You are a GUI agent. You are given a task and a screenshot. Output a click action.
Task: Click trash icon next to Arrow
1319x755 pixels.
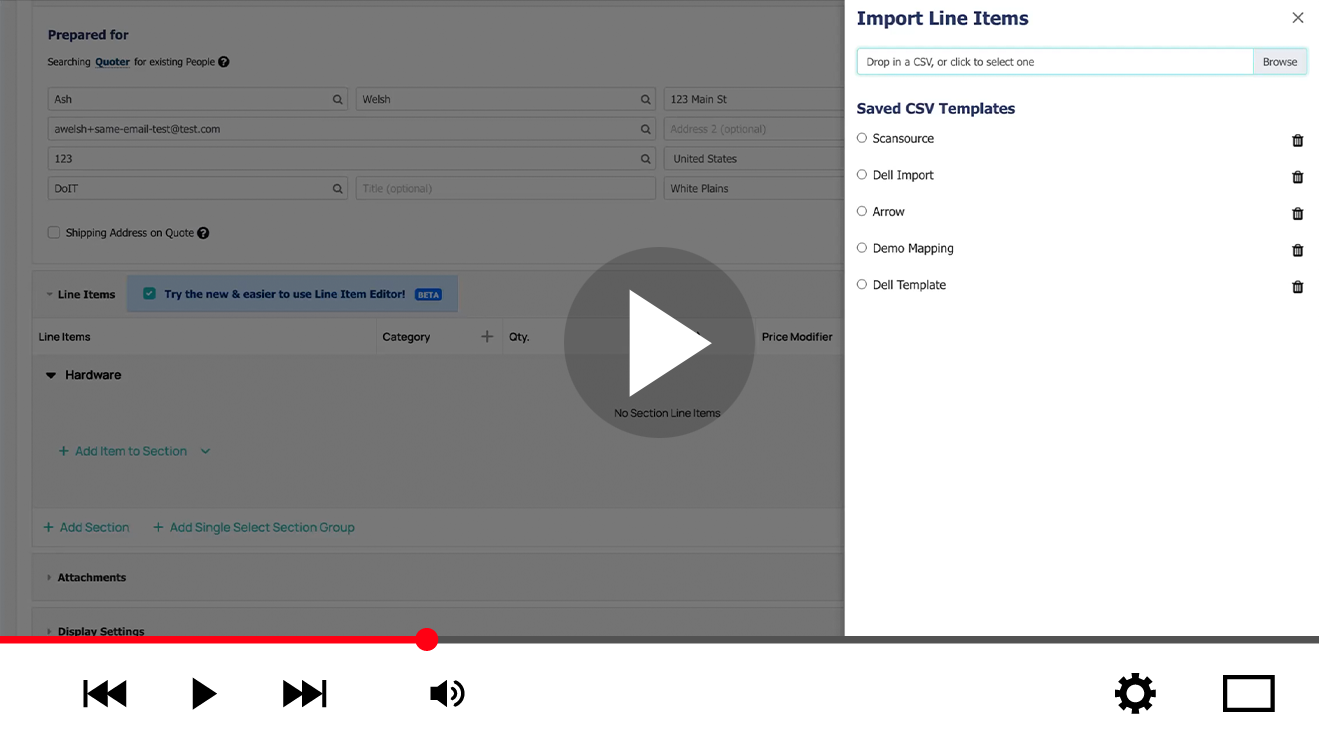click(x=1297, y=214)
